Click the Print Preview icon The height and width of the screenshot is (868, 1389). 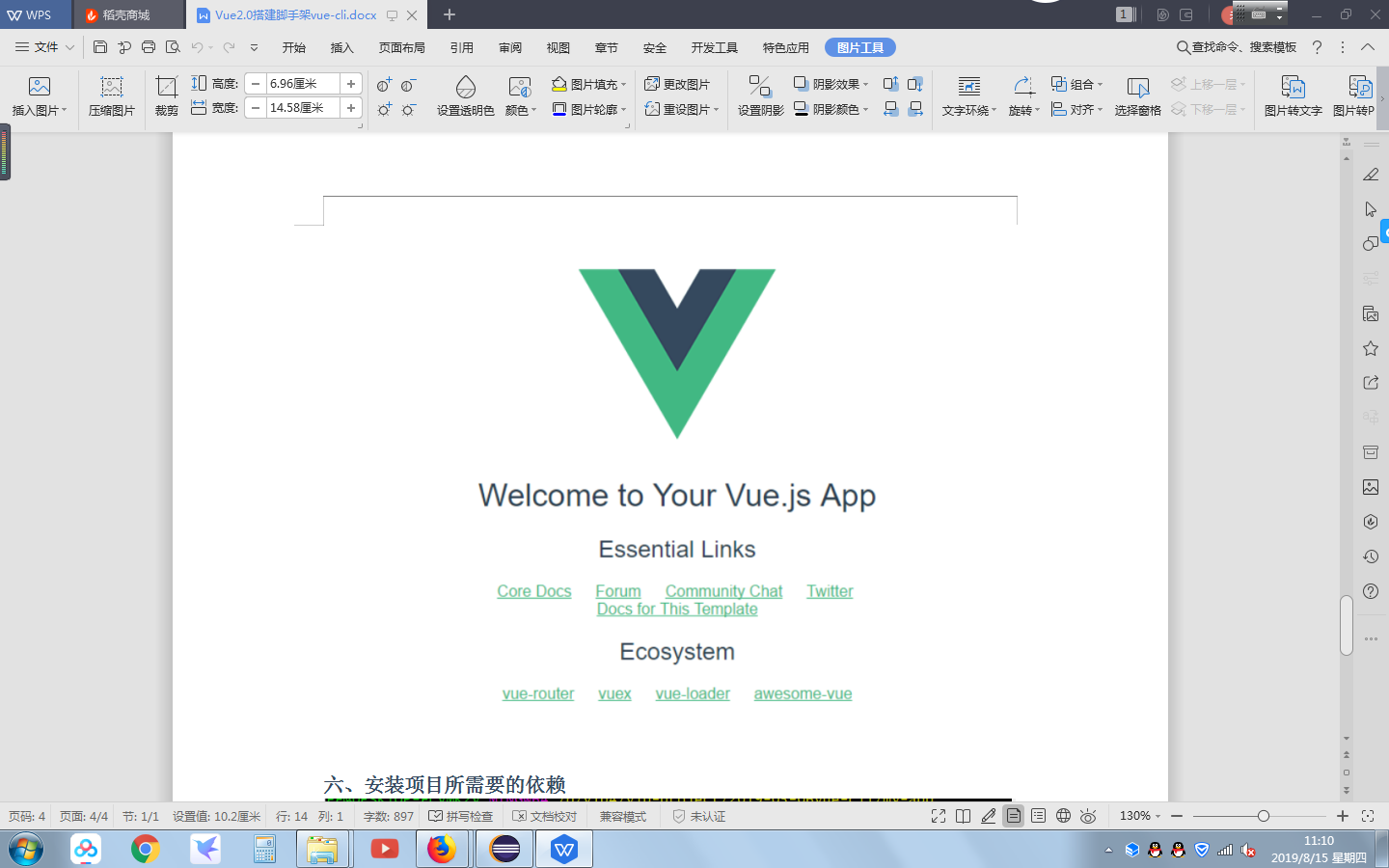coord(173,46)
